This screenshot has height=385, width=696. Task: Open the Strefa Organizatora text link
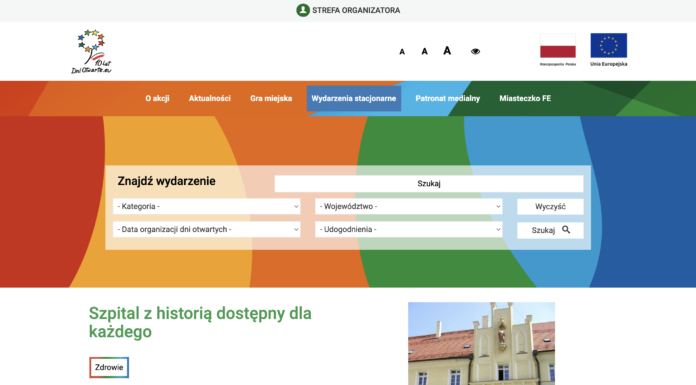(356, 10)
